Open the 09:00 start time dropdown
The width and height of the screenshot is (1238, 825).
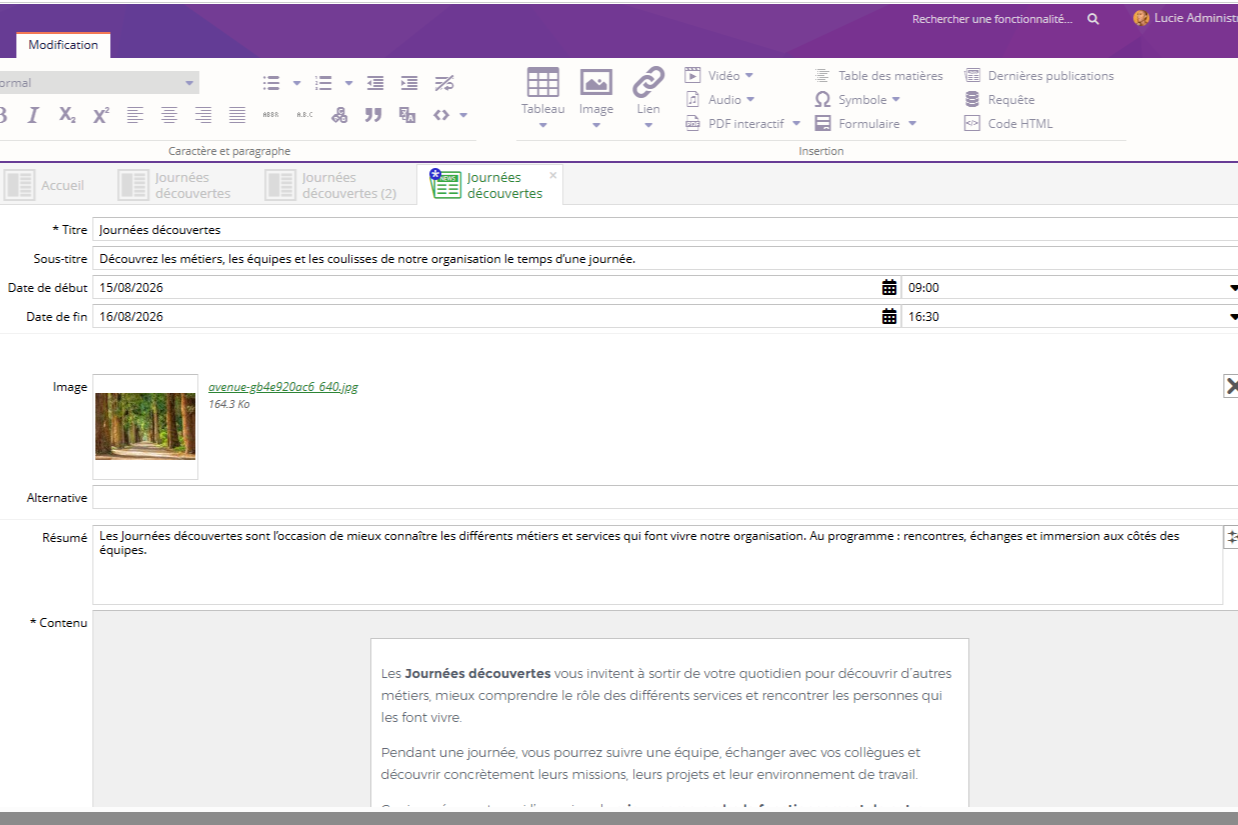click(1232, 288)
